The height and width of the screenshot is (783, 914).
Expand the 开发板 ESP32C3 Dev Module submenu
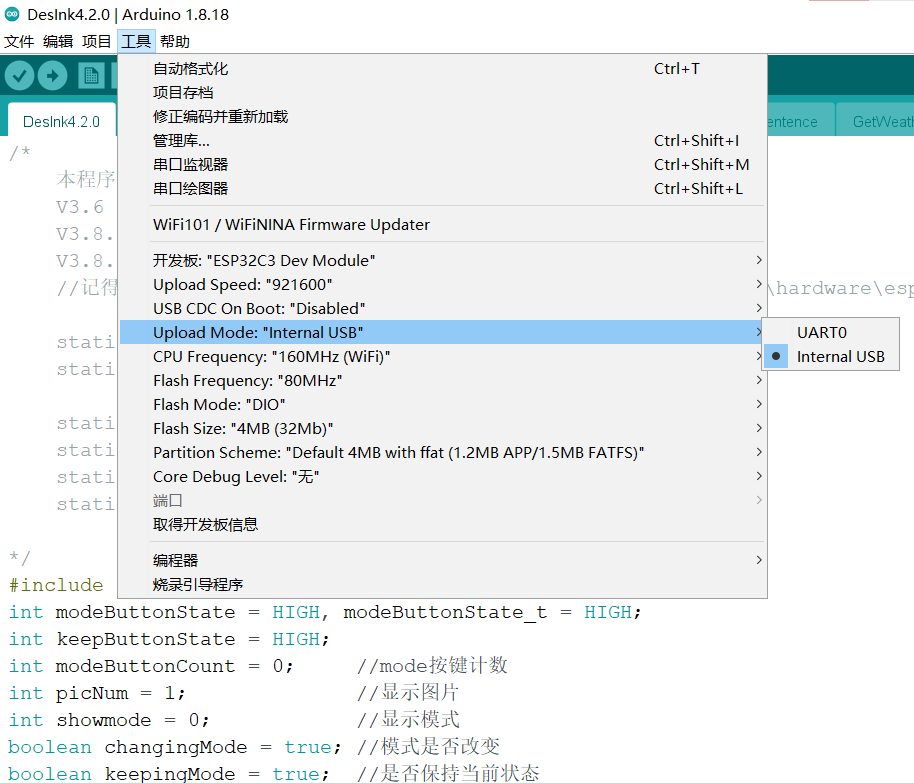[x=442, y=260]
